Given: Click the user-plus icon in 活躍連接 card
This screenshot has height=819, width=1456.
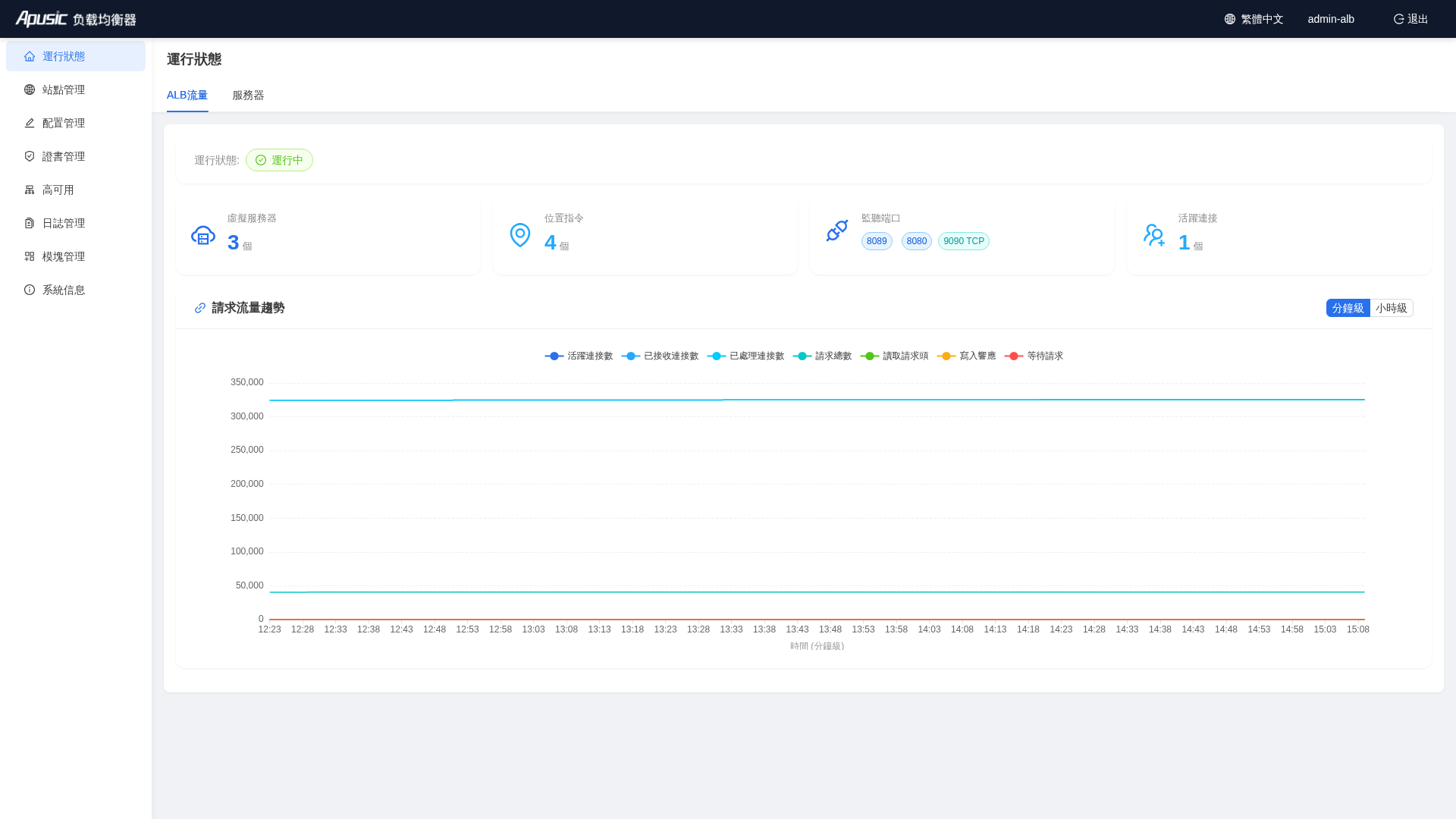Looking at the screenshot, I should pos(1154,235).
